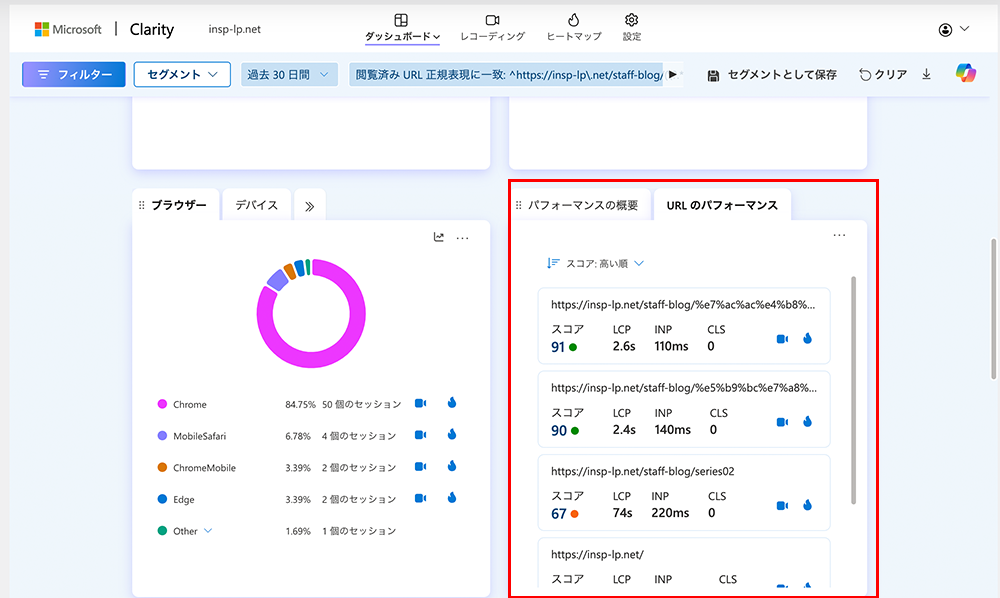Viewport: 1000px width, 598px height.
Task: Open the フィルター filter panel
Action: pos(74,75)
